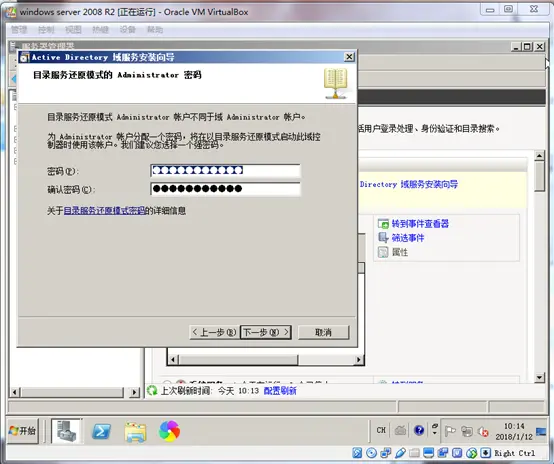554x464 pixels.
Task: Click the VirtualBox USB devices pen-shaped indicator
Action: coord(400,453)
